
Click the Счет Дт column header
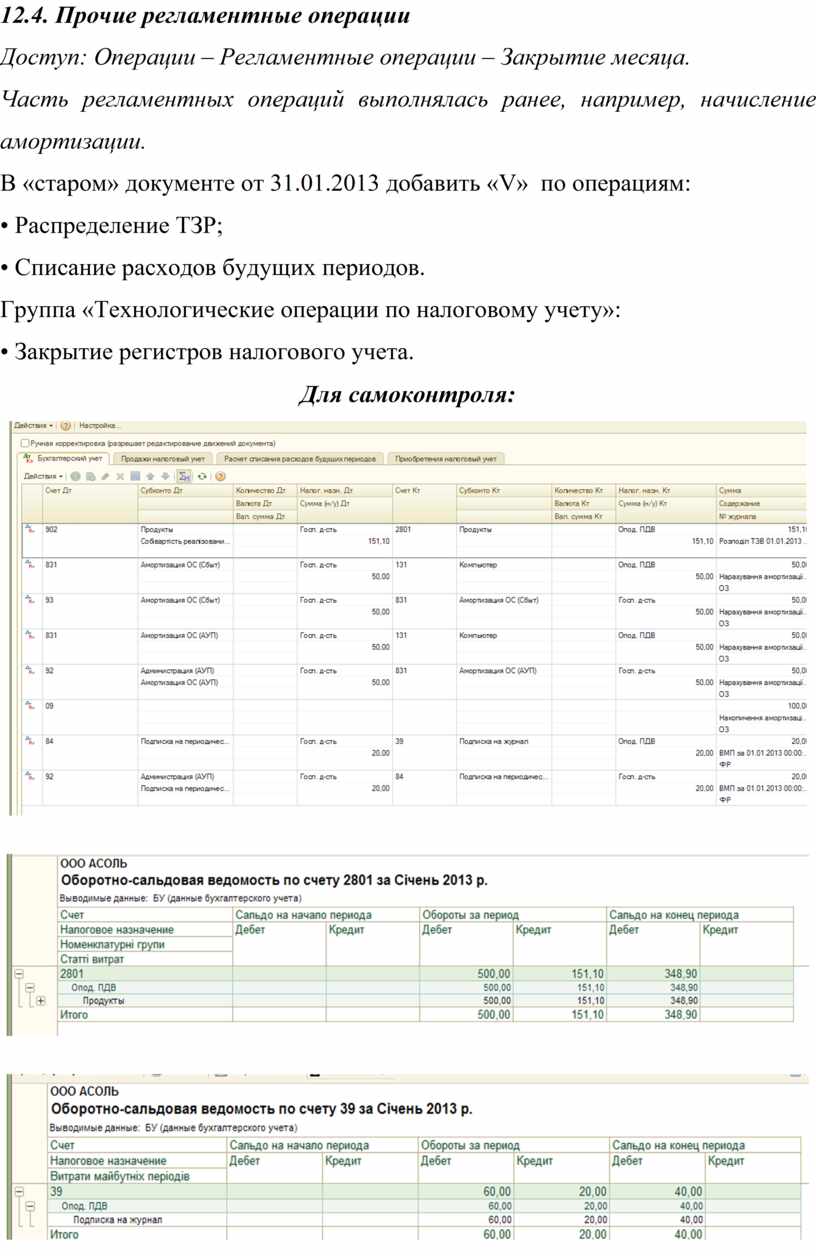88,490
